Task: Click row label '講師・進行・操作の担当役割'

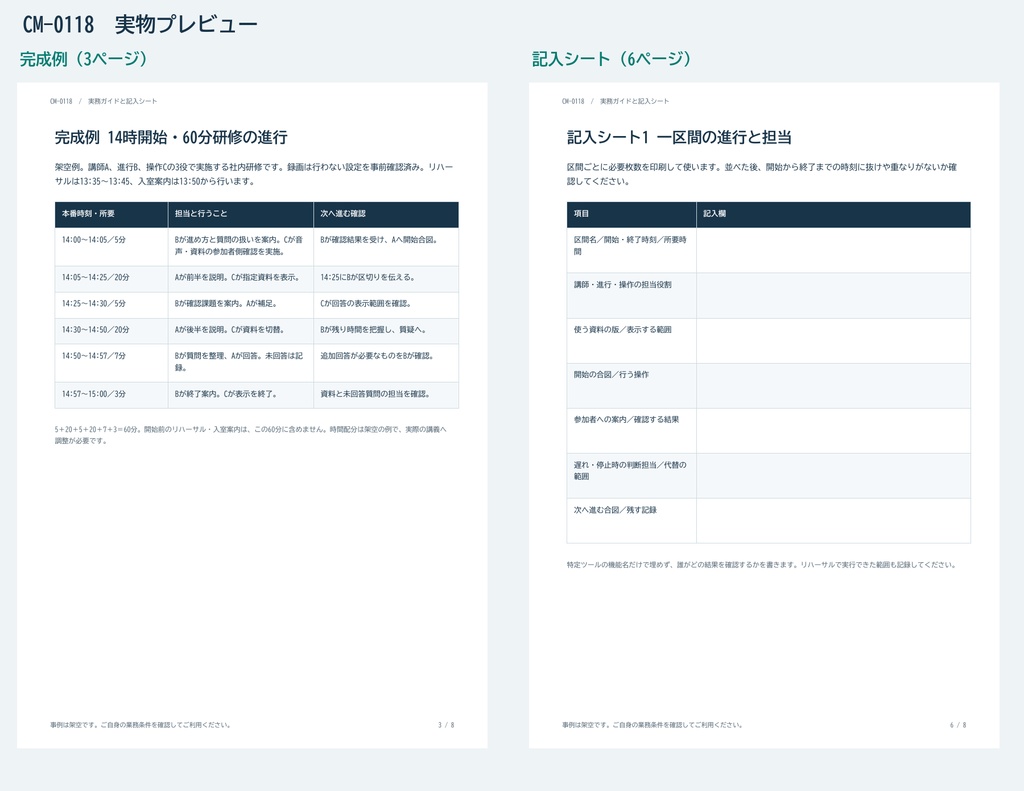Action: click(x=632, y=295)
